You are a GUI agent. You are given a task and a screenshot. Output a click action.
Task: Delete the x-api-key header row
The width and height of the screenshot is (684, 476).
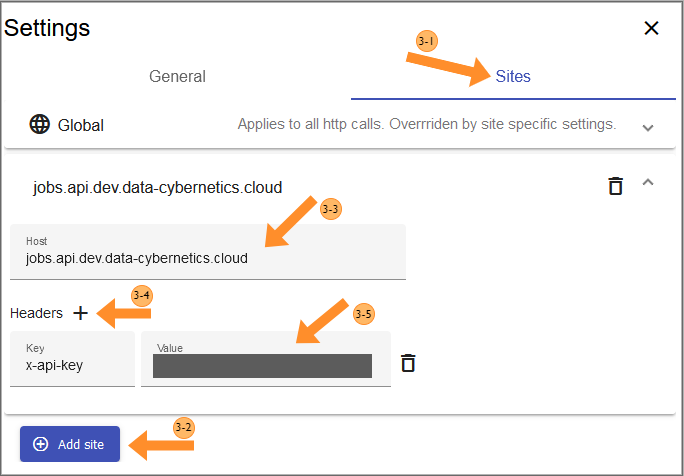407,363
